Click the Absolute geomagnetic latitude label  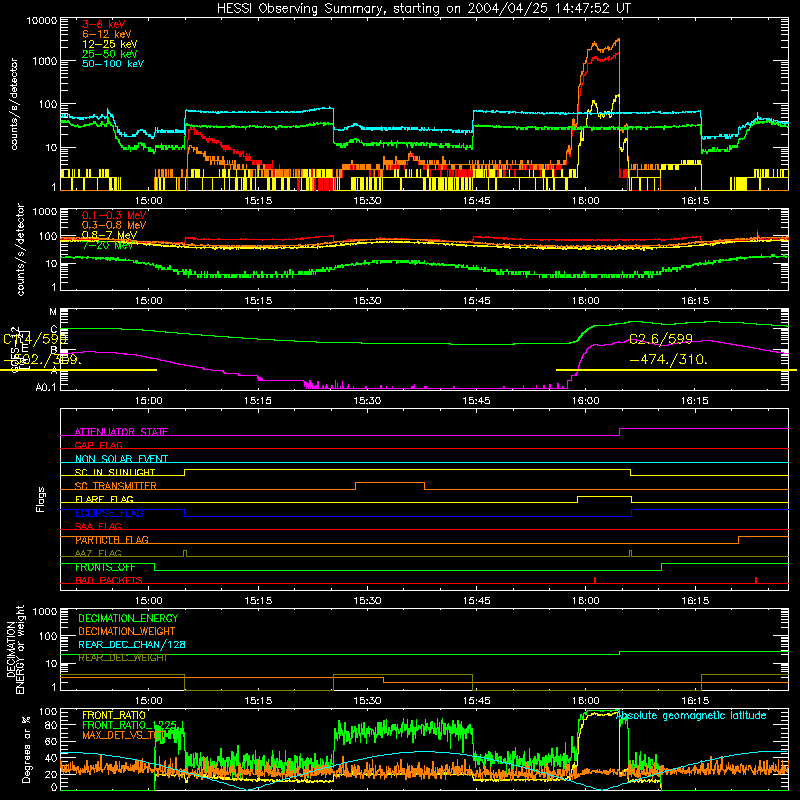pos(691,715)
